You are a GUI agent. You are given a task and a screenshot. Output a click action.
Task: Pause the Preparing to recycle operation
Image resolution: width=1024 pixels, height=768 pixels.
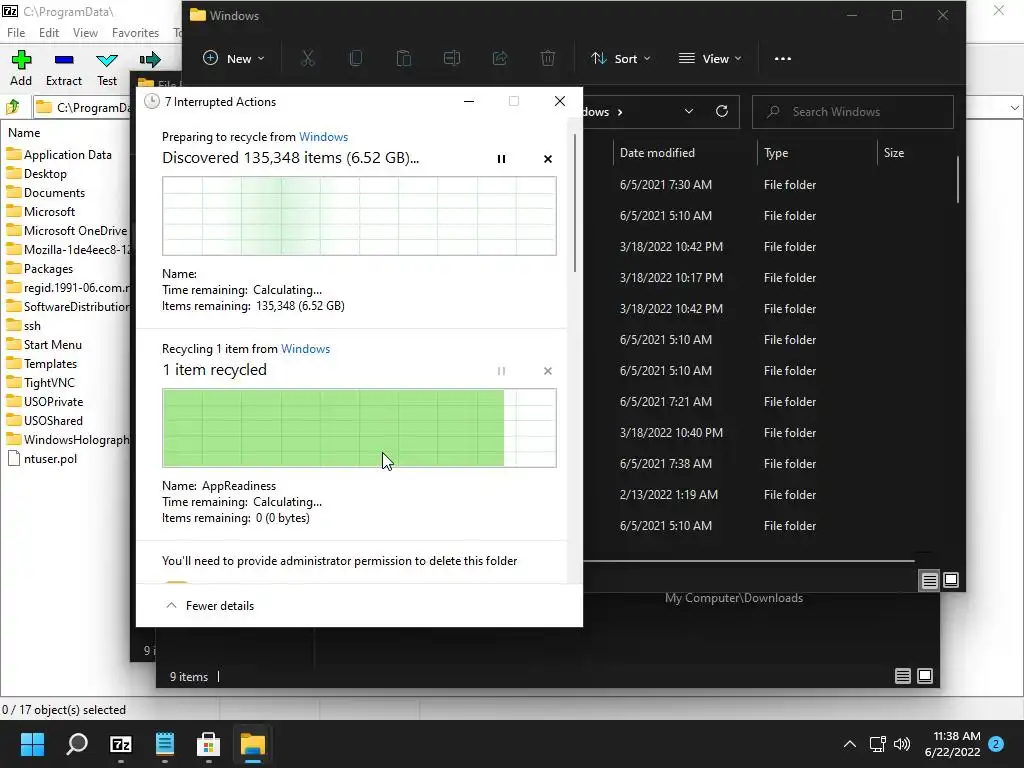(x=502, y=159)
